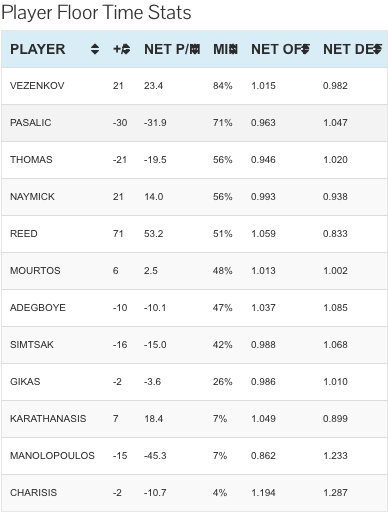Viewport: 388px width, 512px height.
Task: Click the NET OFF header text
Action: point(279,49)
